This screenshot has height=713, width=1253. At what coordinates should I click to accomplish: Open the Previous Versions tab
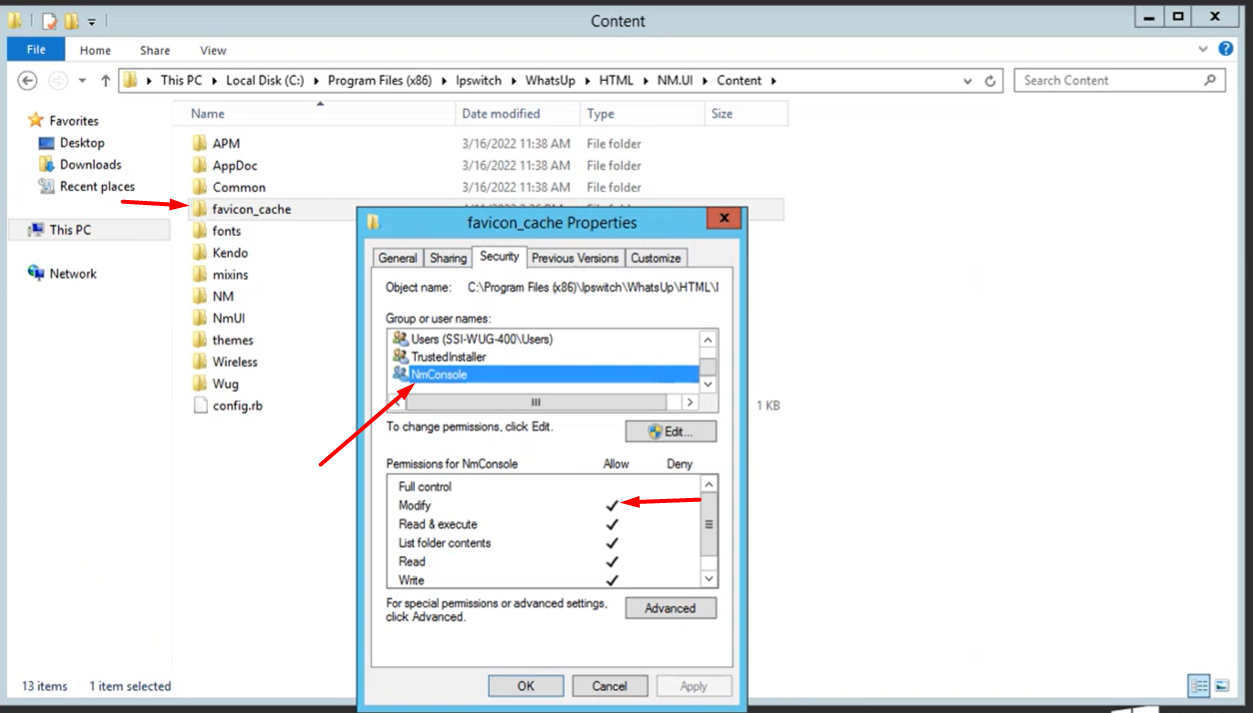[575, 258]
